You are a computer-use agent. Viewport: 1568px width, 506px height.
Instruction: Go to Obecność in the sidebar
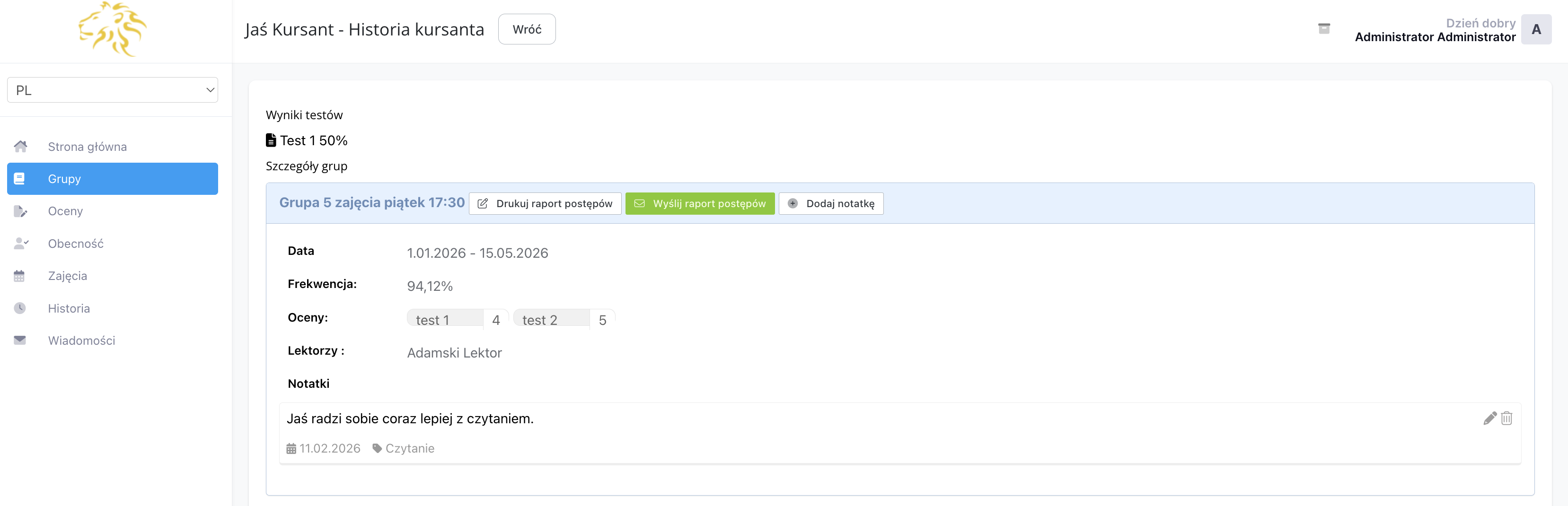click(76, 244)
